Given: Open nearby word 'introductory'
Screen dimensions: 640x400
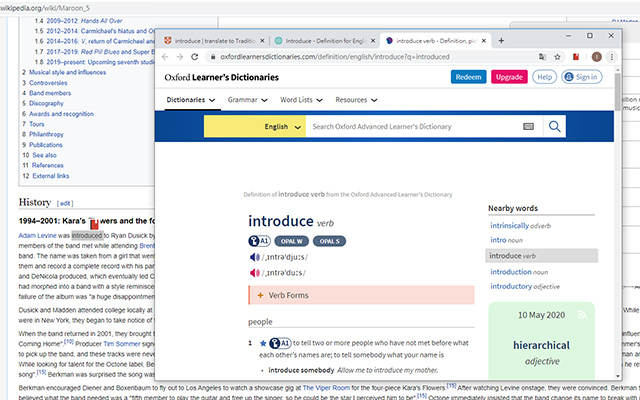Looking at the screenshot, I should point(511,286).
